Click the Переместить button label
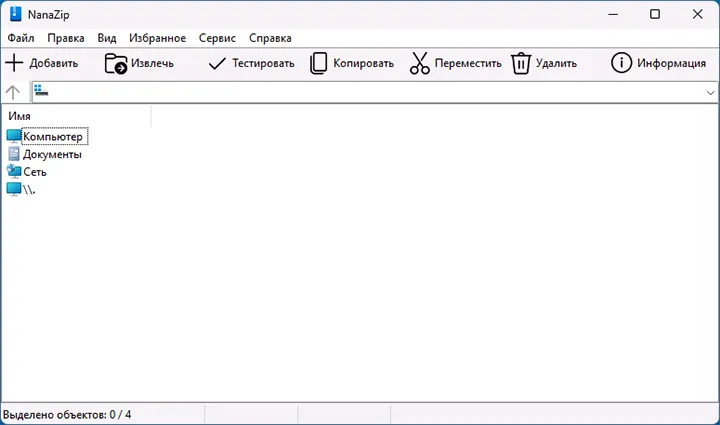 click(x=468, y=63)
